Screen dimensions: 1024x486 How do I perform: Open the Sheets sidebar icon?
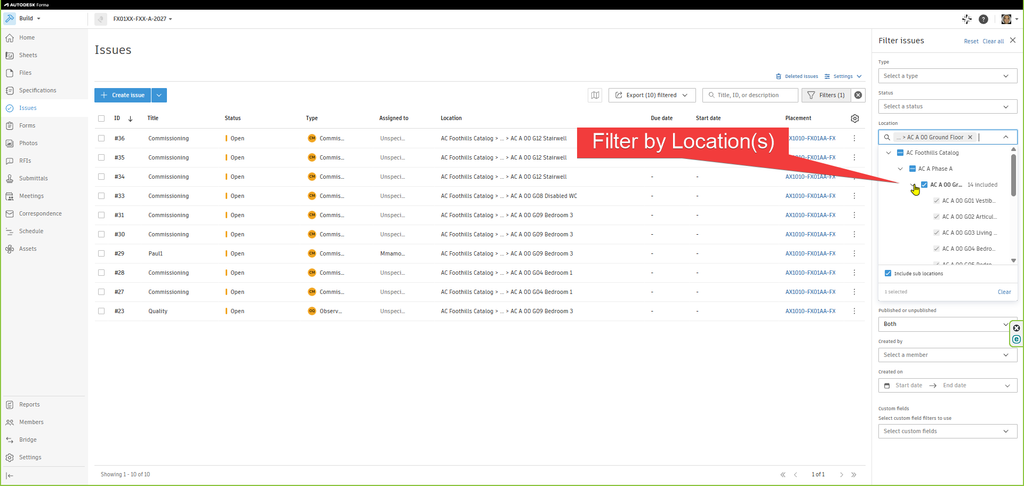[x=10, y=56]
